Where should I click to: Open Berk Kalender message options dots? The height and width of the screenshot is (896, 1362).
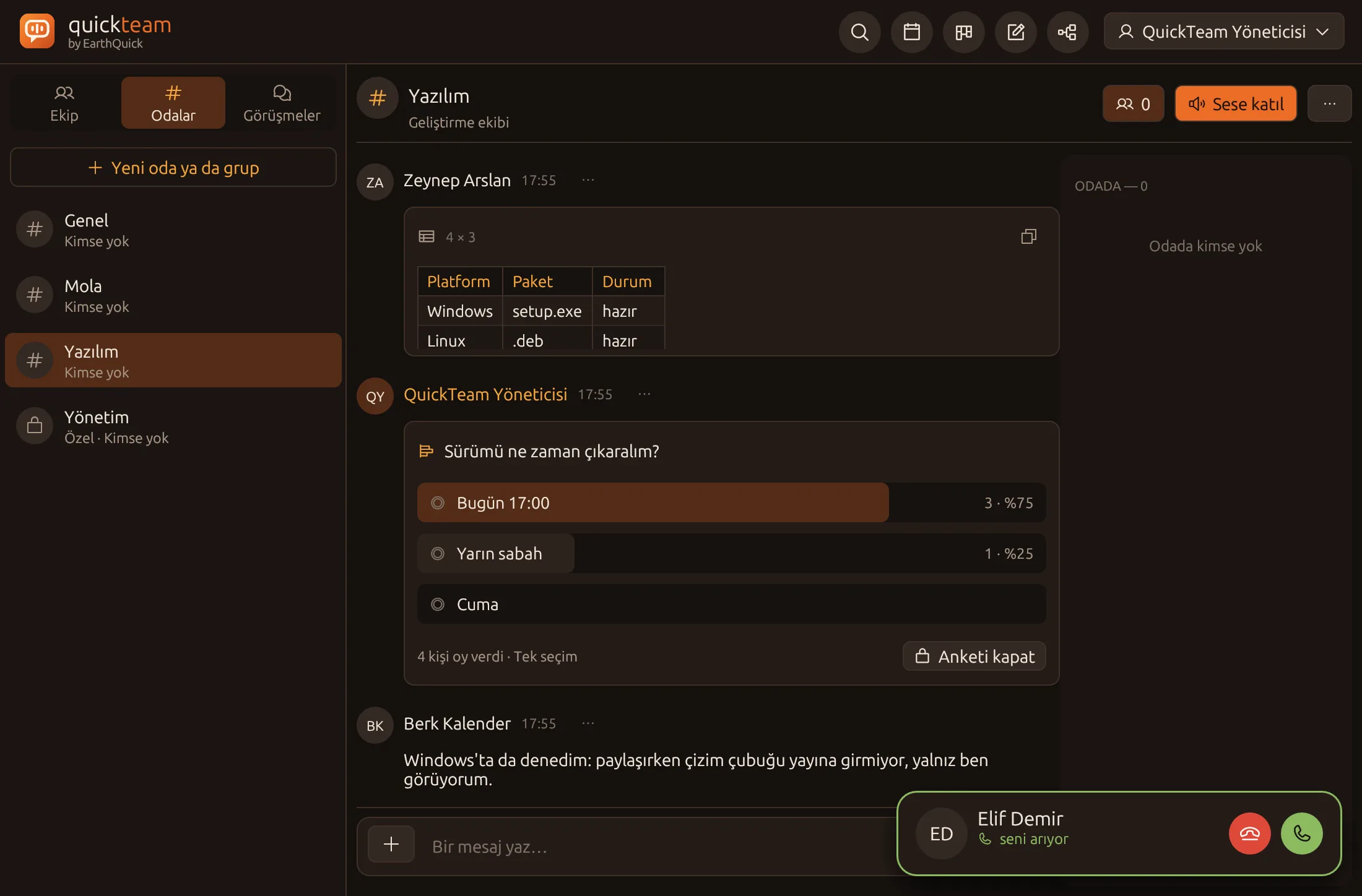588,723
